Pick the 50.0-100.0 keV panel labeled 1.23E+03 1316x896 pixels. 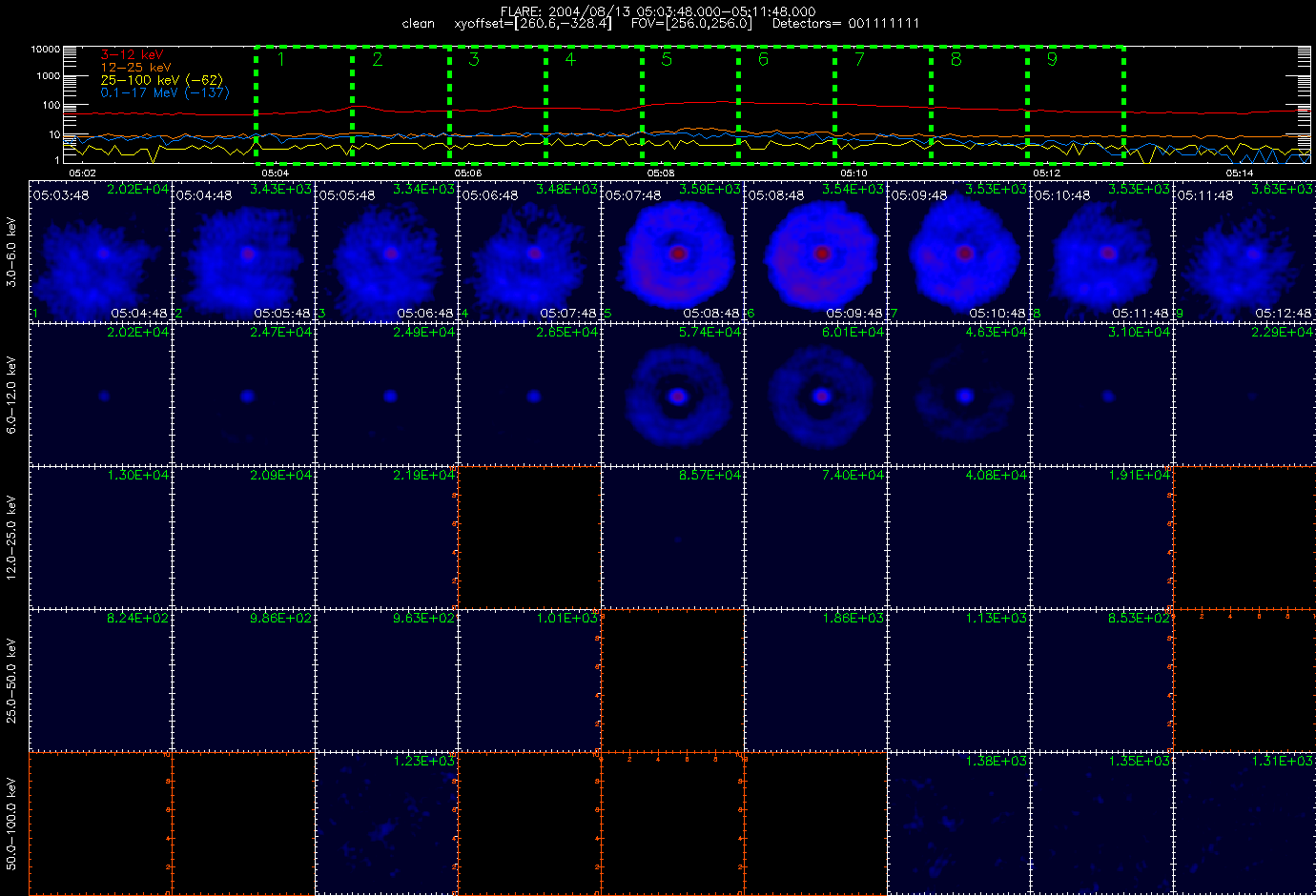click(x=386, y=823)
